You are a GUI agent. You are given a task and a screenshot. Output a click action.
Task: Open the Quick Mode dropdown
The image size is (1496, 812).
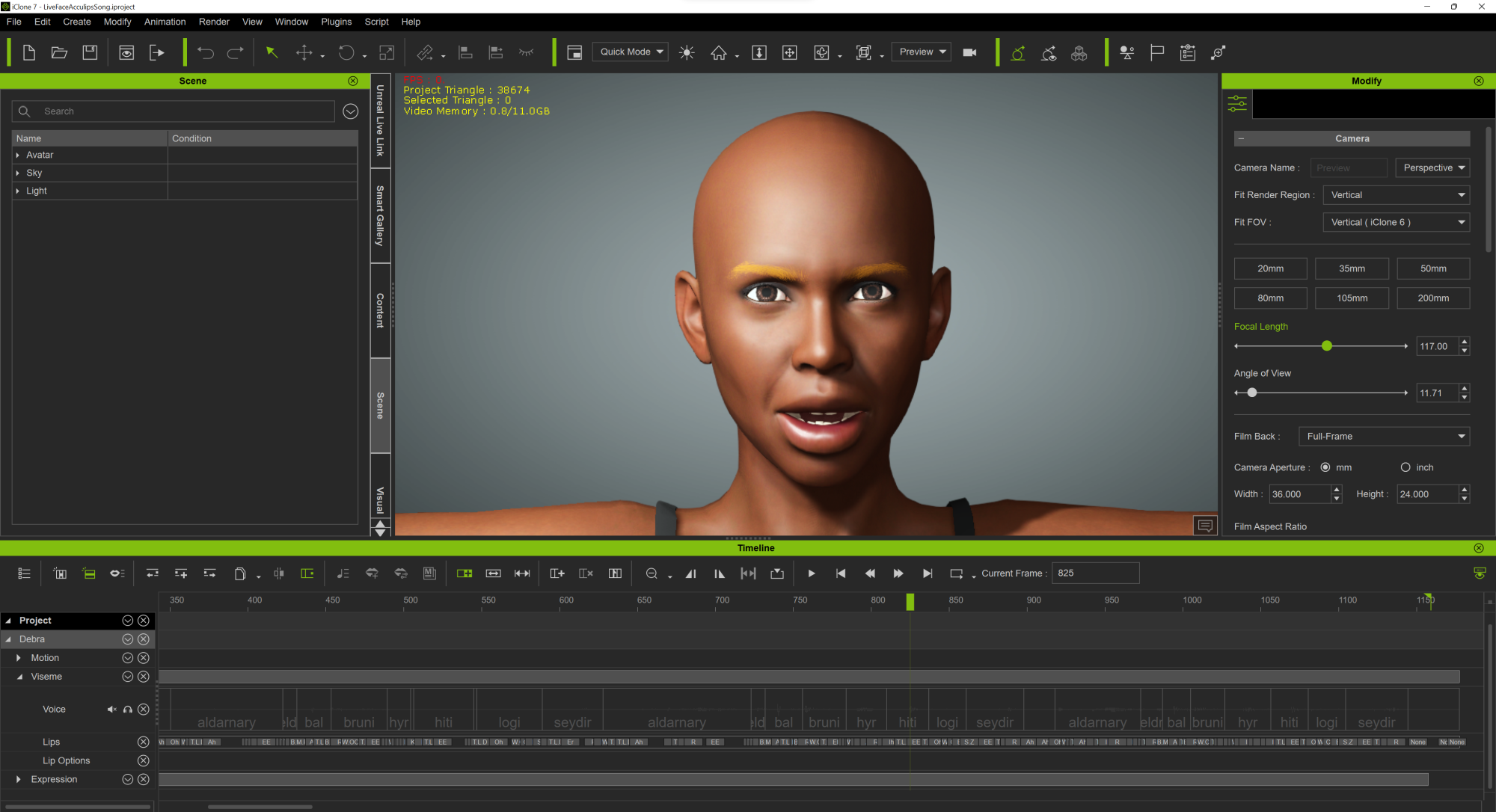tap(631, 52)
